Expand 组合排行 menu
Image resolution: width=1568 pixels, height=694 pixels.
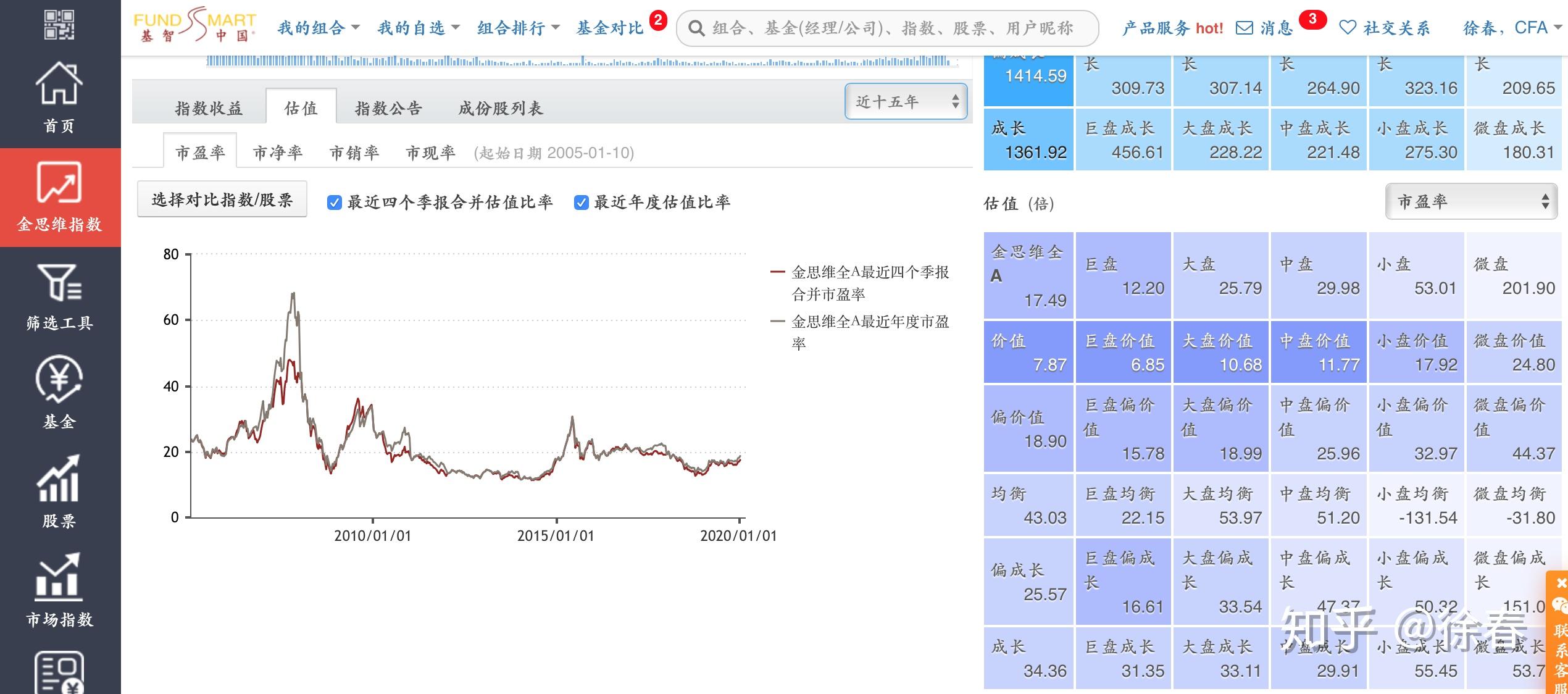point(519,28)
